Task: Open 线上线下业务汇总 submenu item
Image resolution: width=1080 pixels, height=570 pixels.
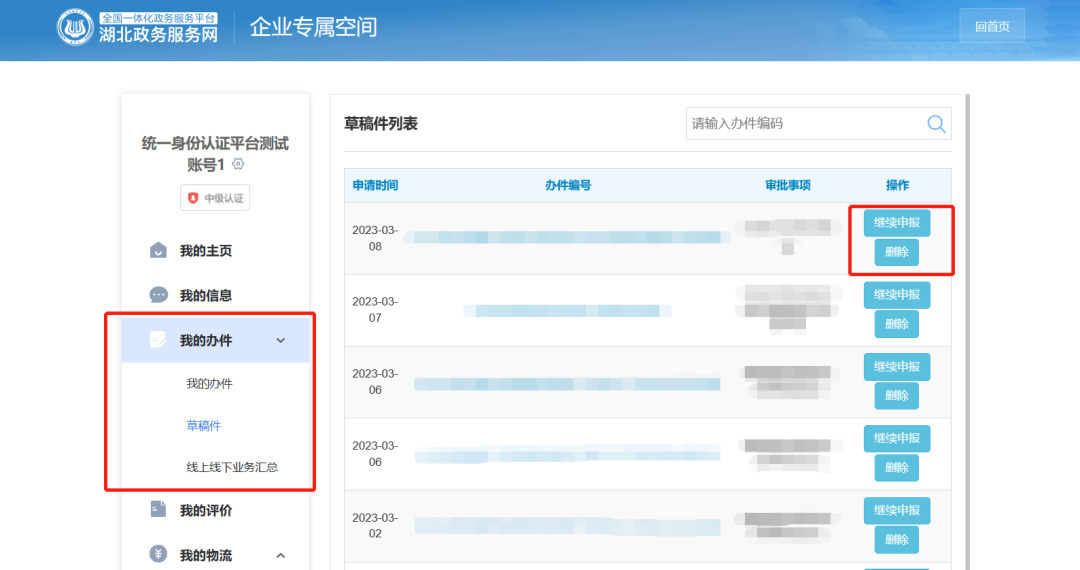Action: [232, 467]
